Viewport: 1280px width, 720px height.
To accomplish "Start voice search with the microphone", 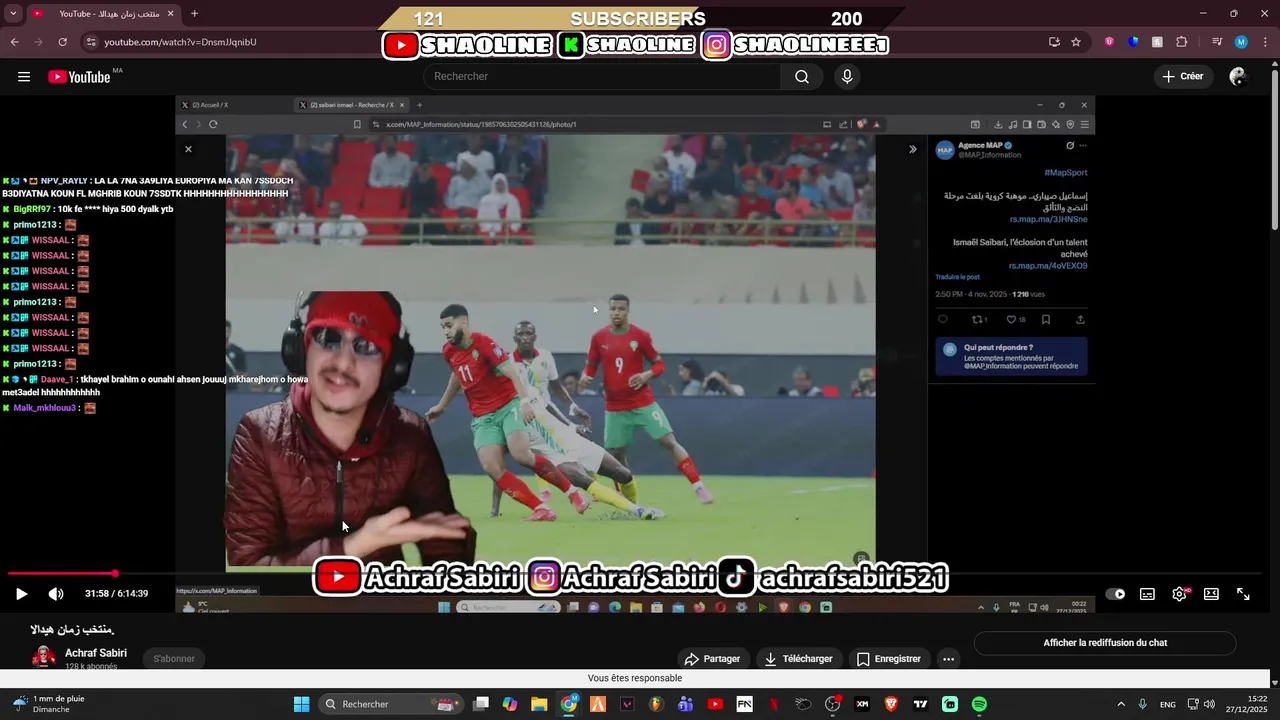I will point(847,77).
